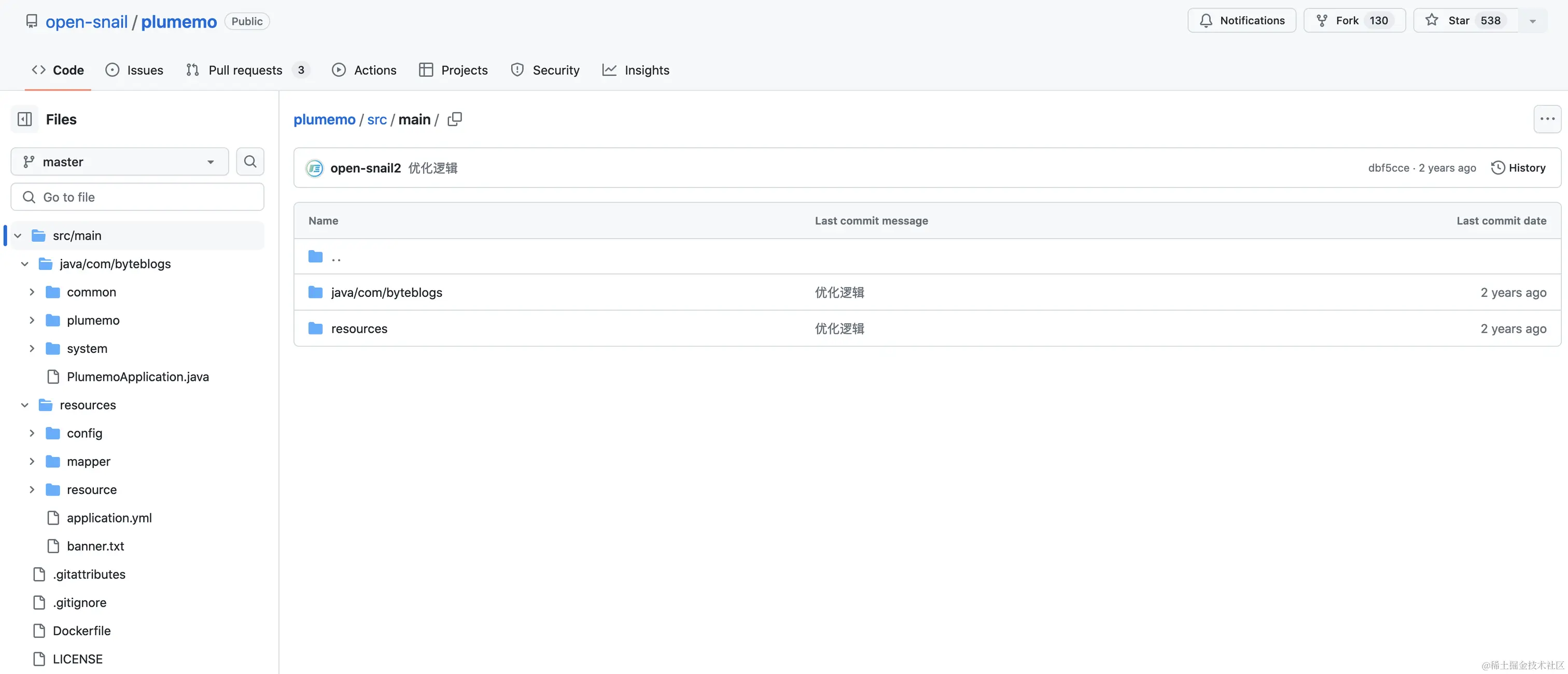1568x674 pixels.
Task: Open java/com/byteblogs folder name in table
Action: (x=386, y=292)
